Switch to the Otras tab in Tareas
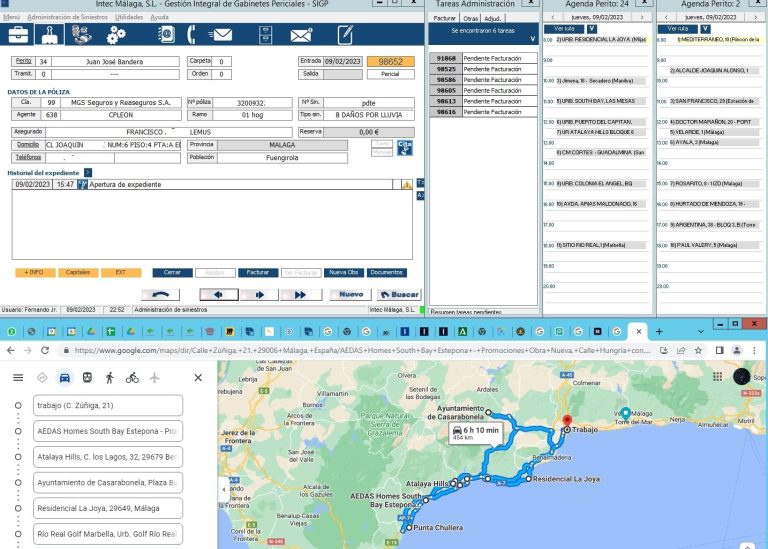The image size is (768, 549). 470,18
